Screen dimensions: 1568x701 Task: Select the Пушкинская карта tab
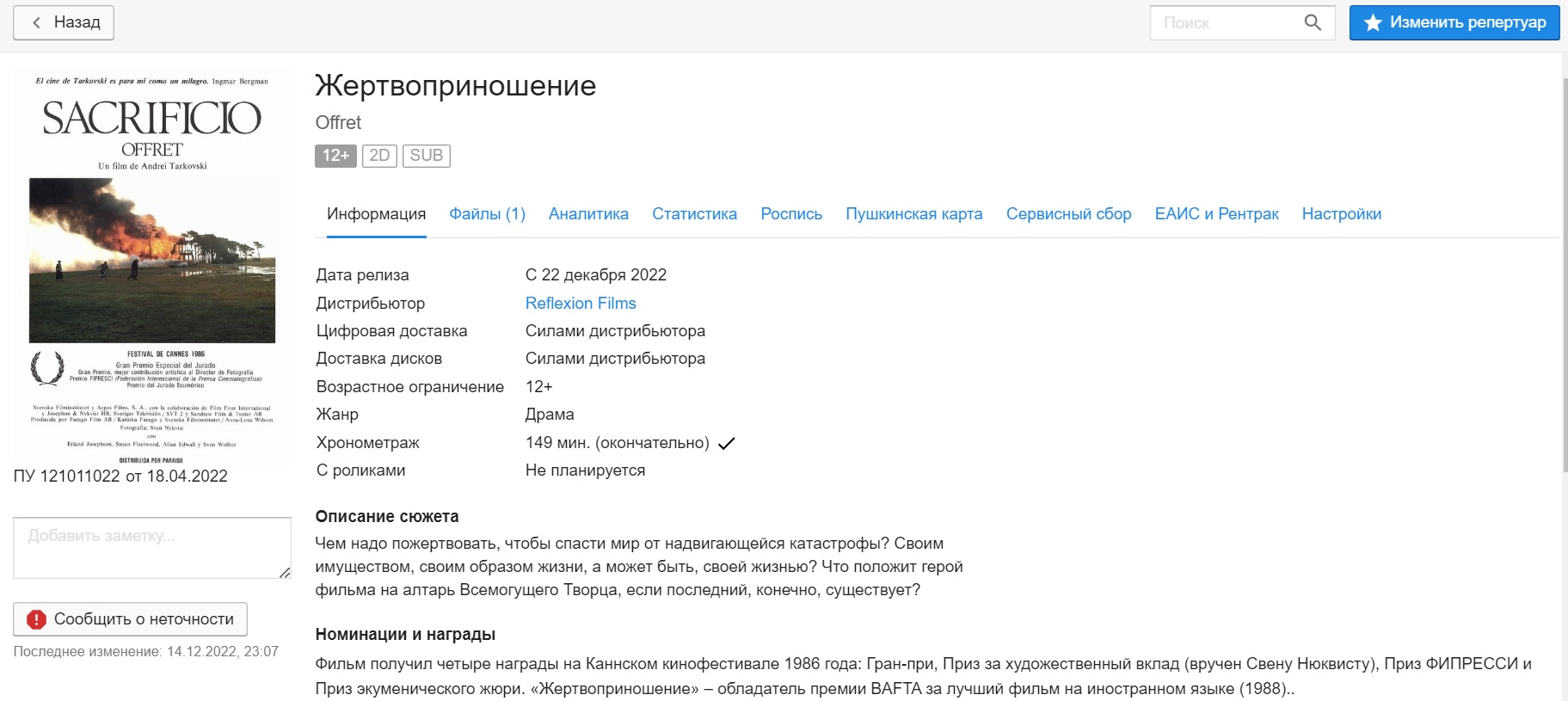tap(913, 214)
